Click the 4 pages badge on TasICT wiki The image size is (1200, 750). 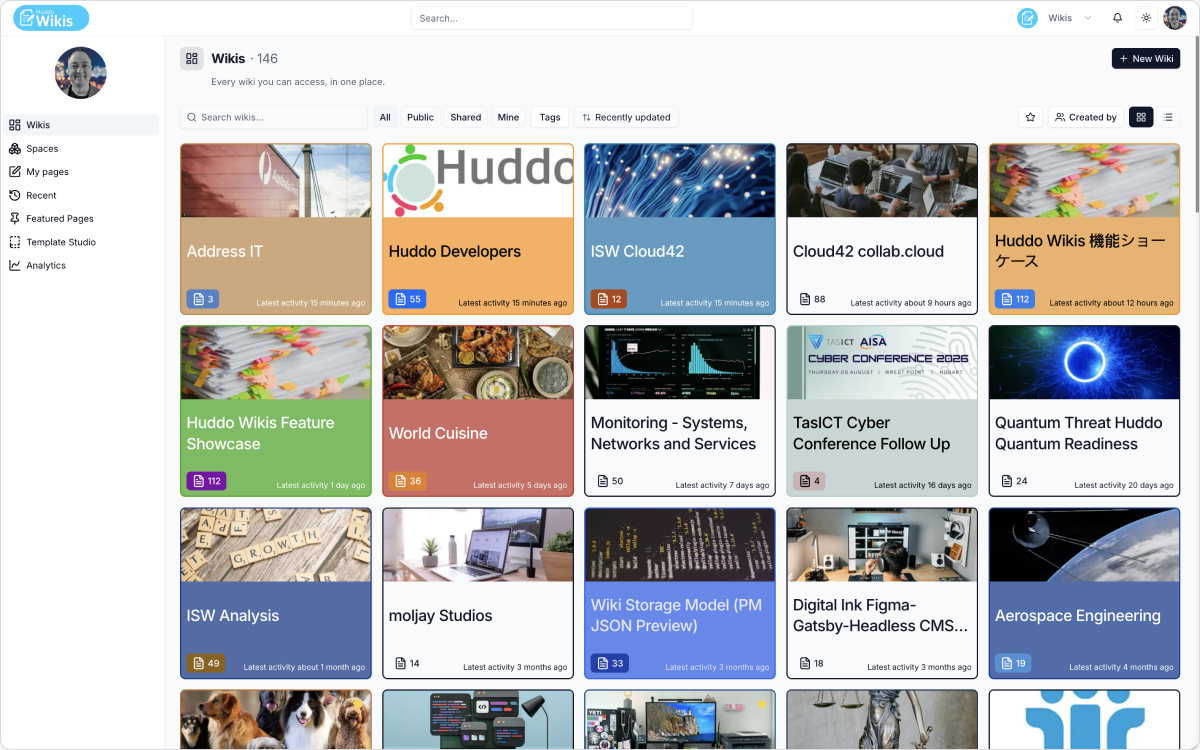click(809, 481)
